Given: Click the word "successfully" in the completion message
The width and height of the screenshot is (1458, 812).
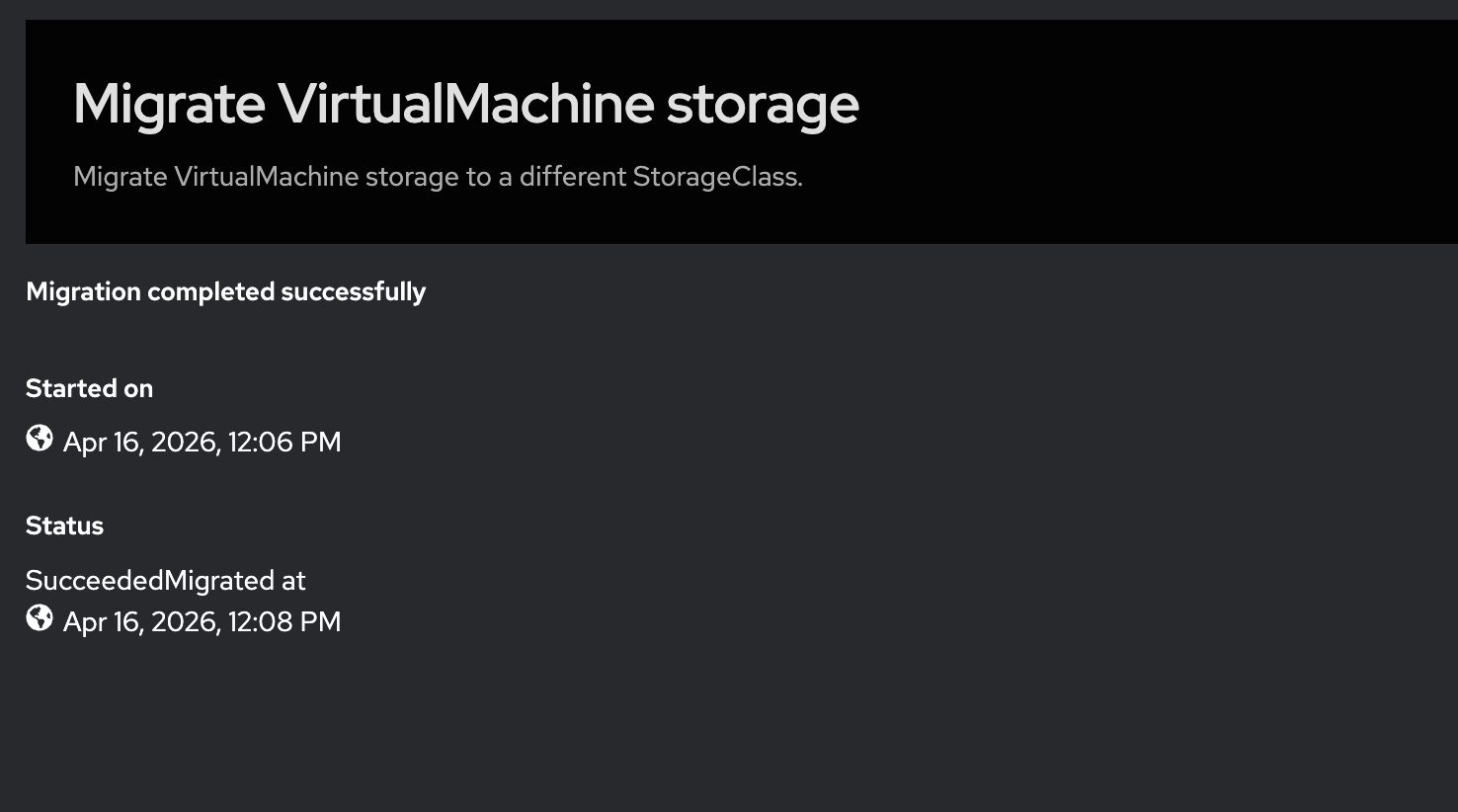Looking at the screenshot, I should [353, 291].
